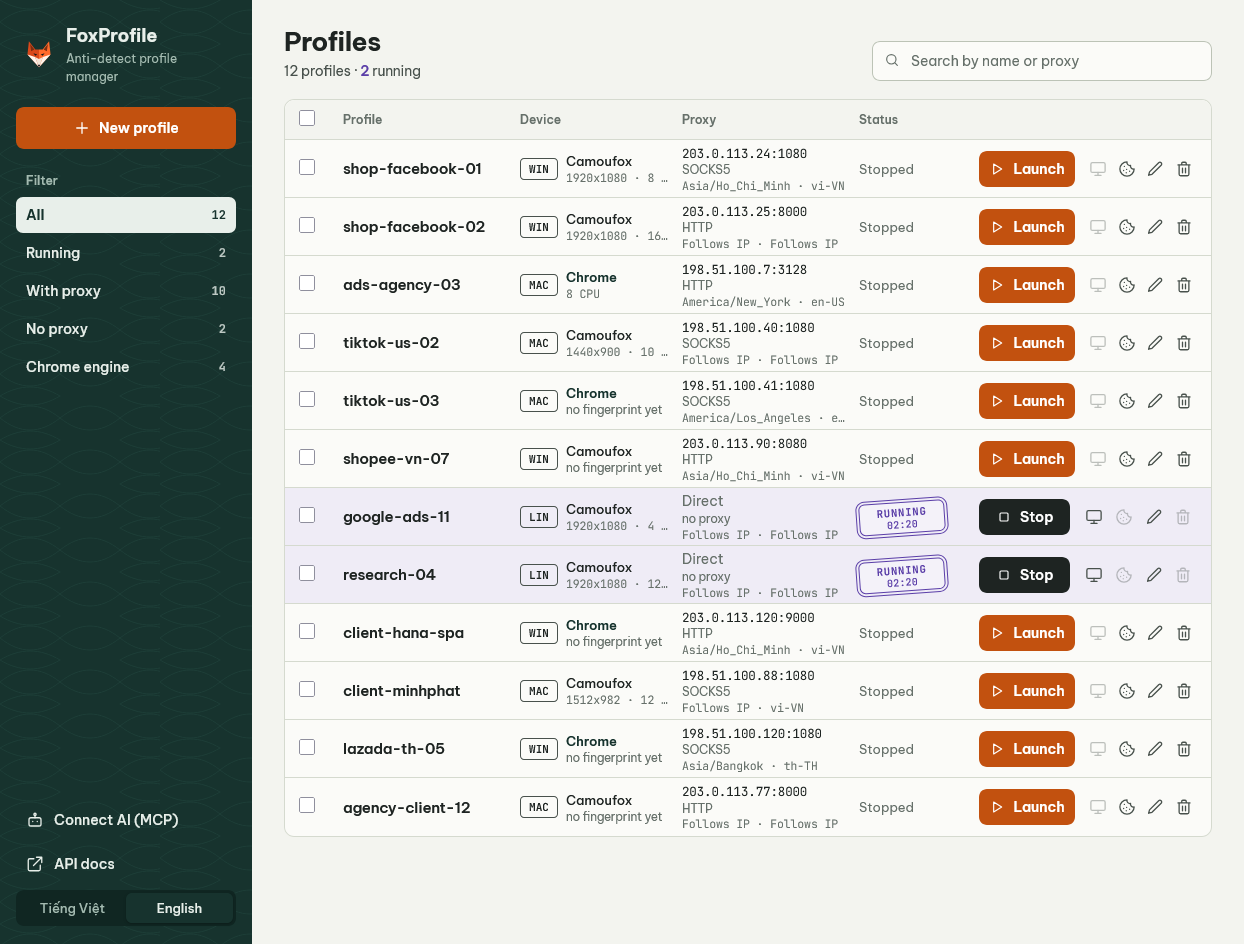1244x944 pixels.
Task: Delete the shop-facebook-01 profile
Action: 1184,169
